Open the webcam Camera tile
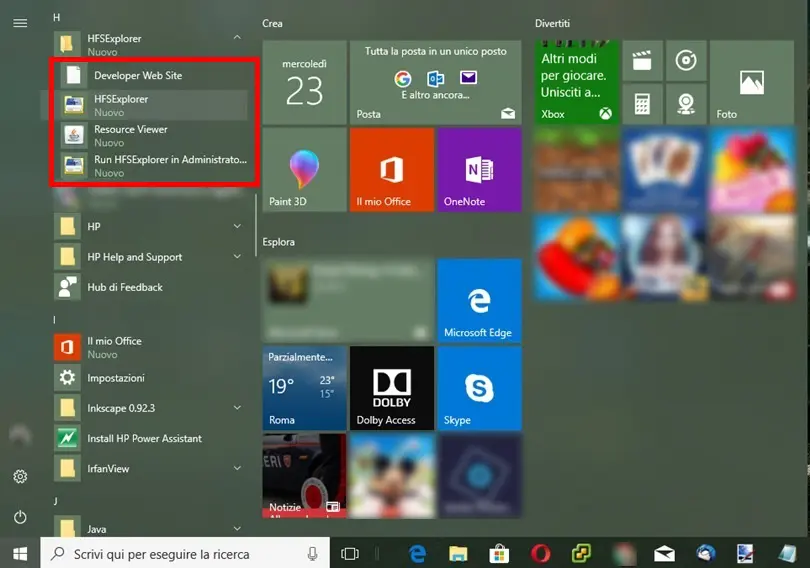Screen dimensions: 810x568 pos(686,104)
